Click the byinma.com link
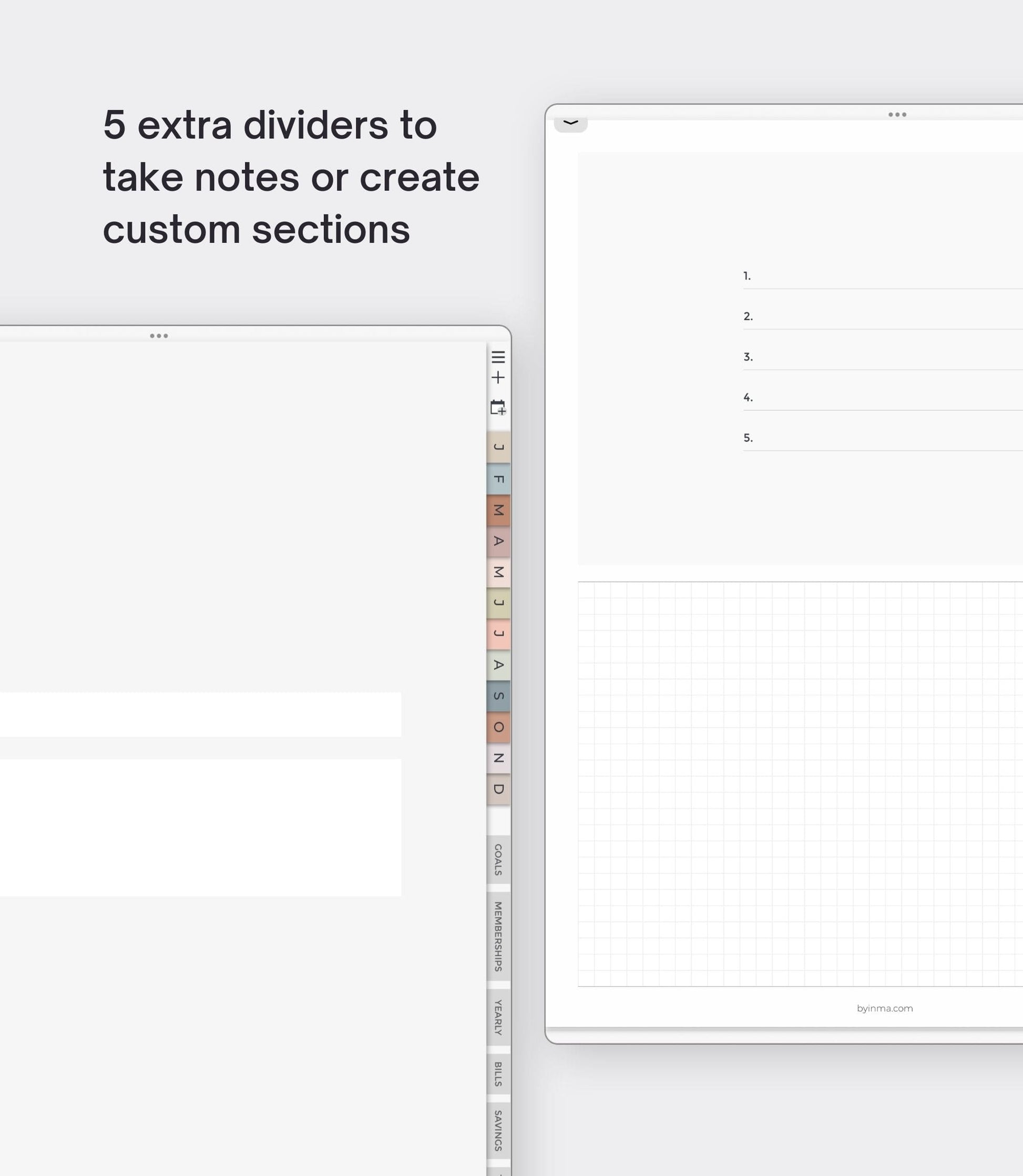1023x1176 pixels. point(884,1008)
